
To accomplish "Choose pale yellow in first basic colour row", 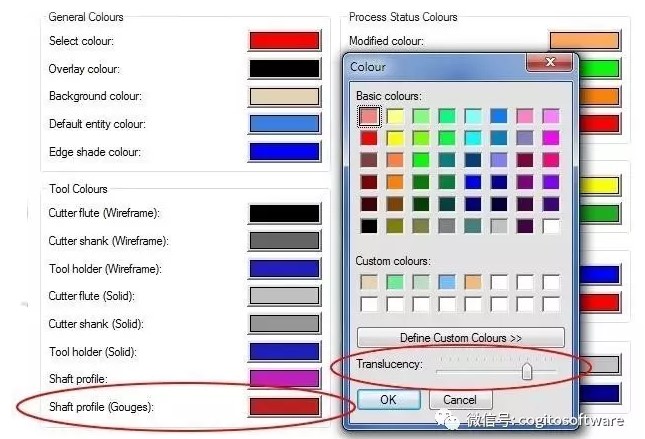I will tap(395, 116).
